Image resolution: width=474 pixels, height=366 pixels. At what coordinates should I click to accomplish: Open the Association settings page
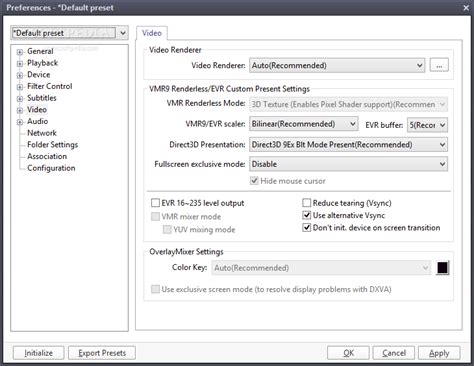[47, 156]
